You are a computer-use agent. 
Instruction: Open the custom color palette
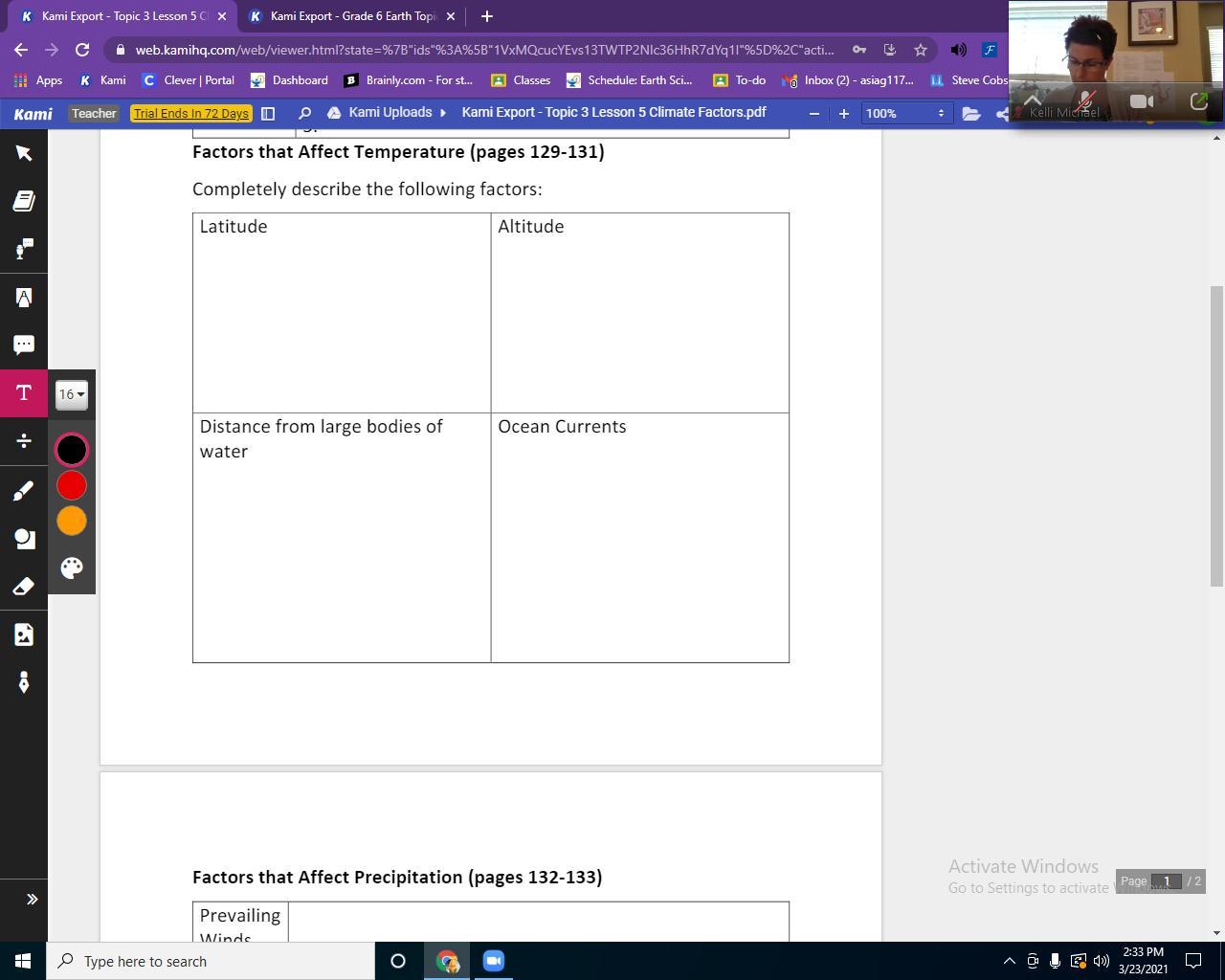tap(72, 568)
